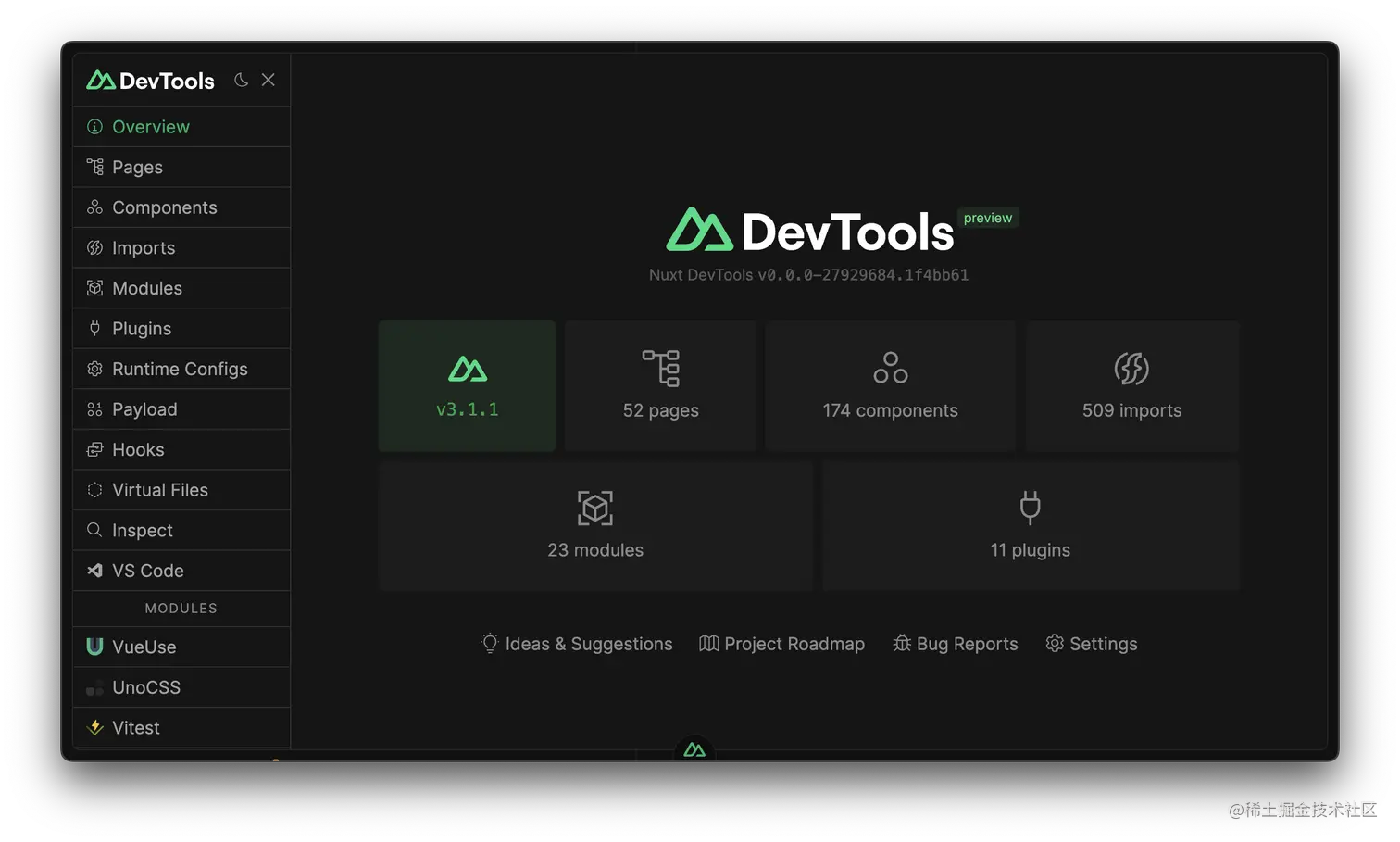This screenshot has height=842, width=1400.
Task: Click the Plugins plug icon in the sidebar
Action: click(x=94, y=328)
